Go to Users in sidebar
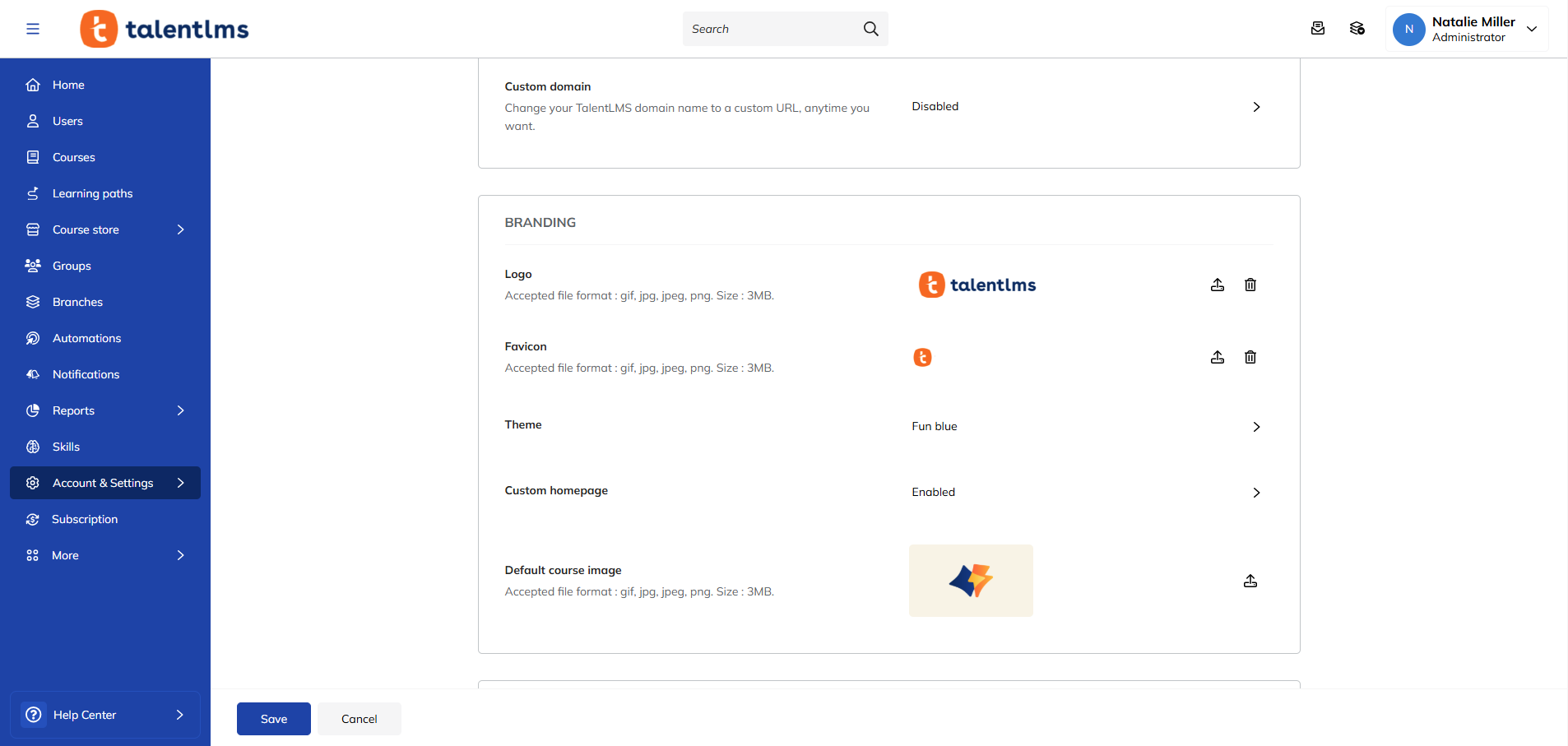 (67, 121)
